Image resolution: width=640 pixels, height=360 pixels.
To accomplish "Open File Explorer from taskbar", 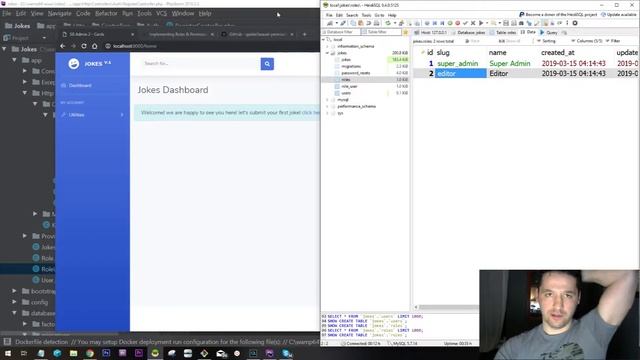I will tap(73, 353).
